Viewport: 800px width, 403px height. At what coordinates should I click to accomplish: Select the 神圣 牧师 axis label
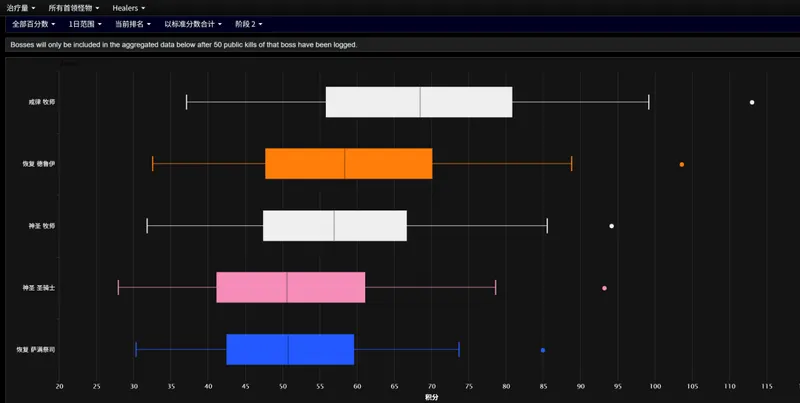coord(41,226)
